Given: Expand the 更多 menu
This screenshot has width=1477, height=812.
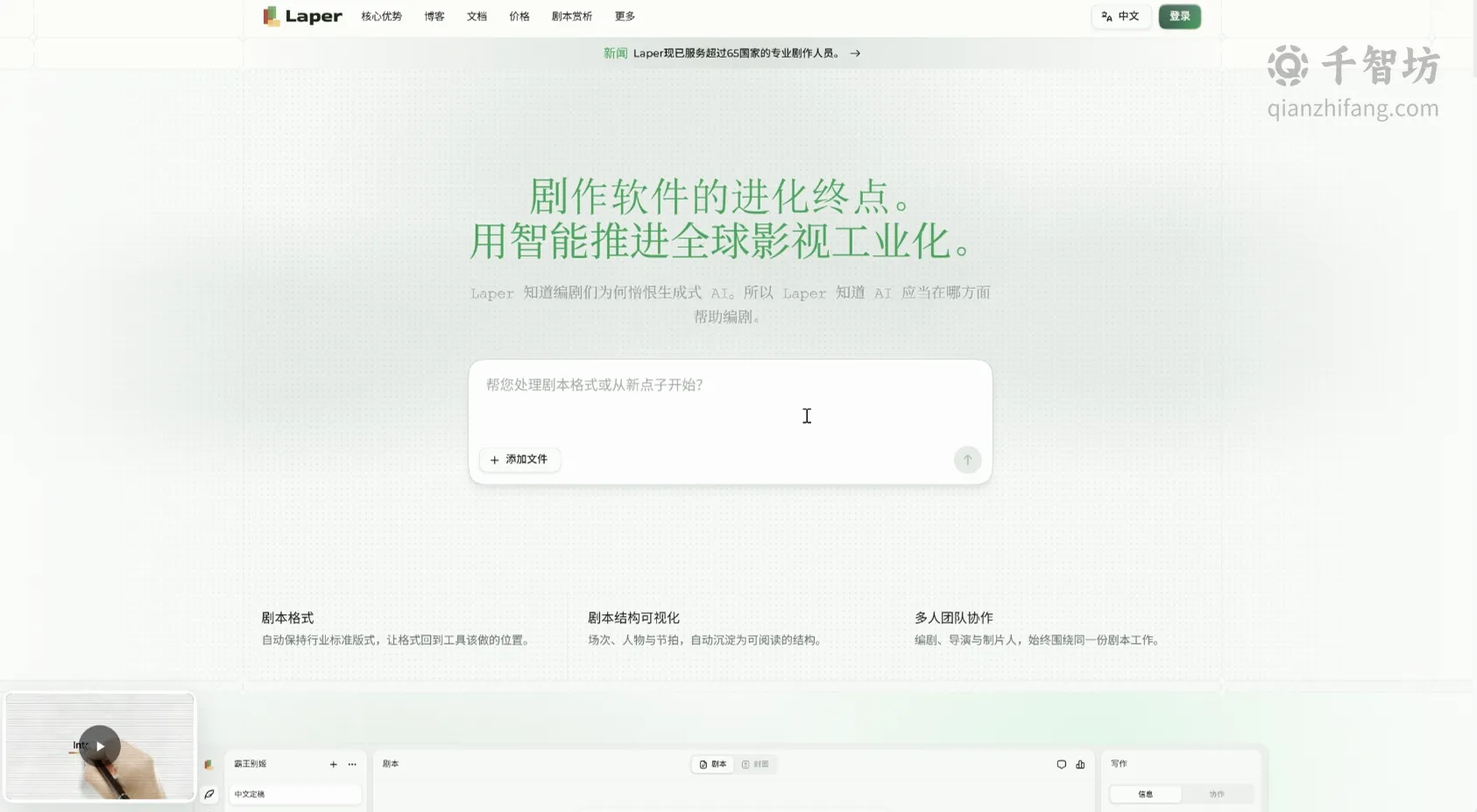Looking at the screenshot, I should [x=625, y=17].
